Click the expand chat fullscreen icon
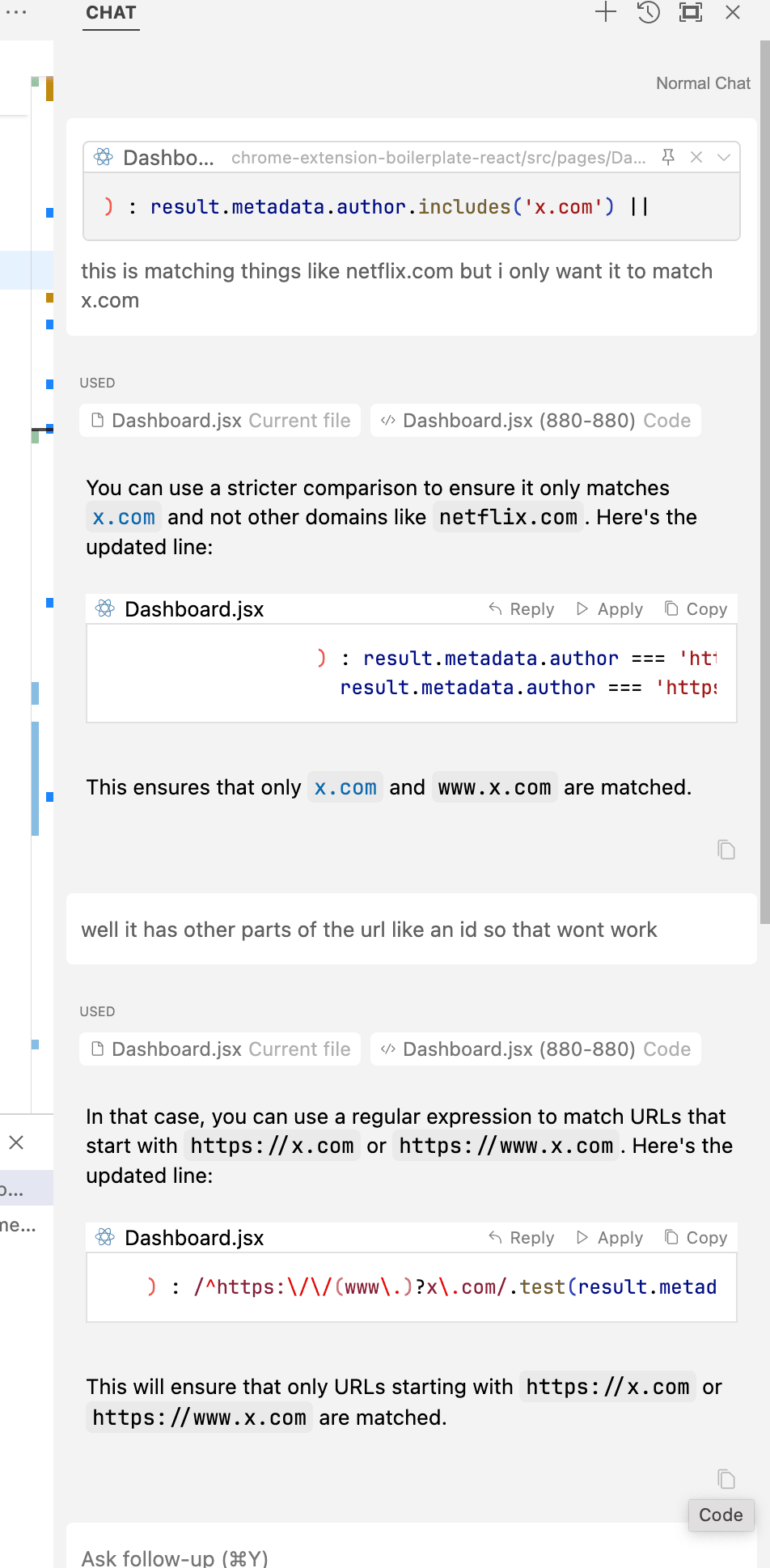 coord(690,12)
